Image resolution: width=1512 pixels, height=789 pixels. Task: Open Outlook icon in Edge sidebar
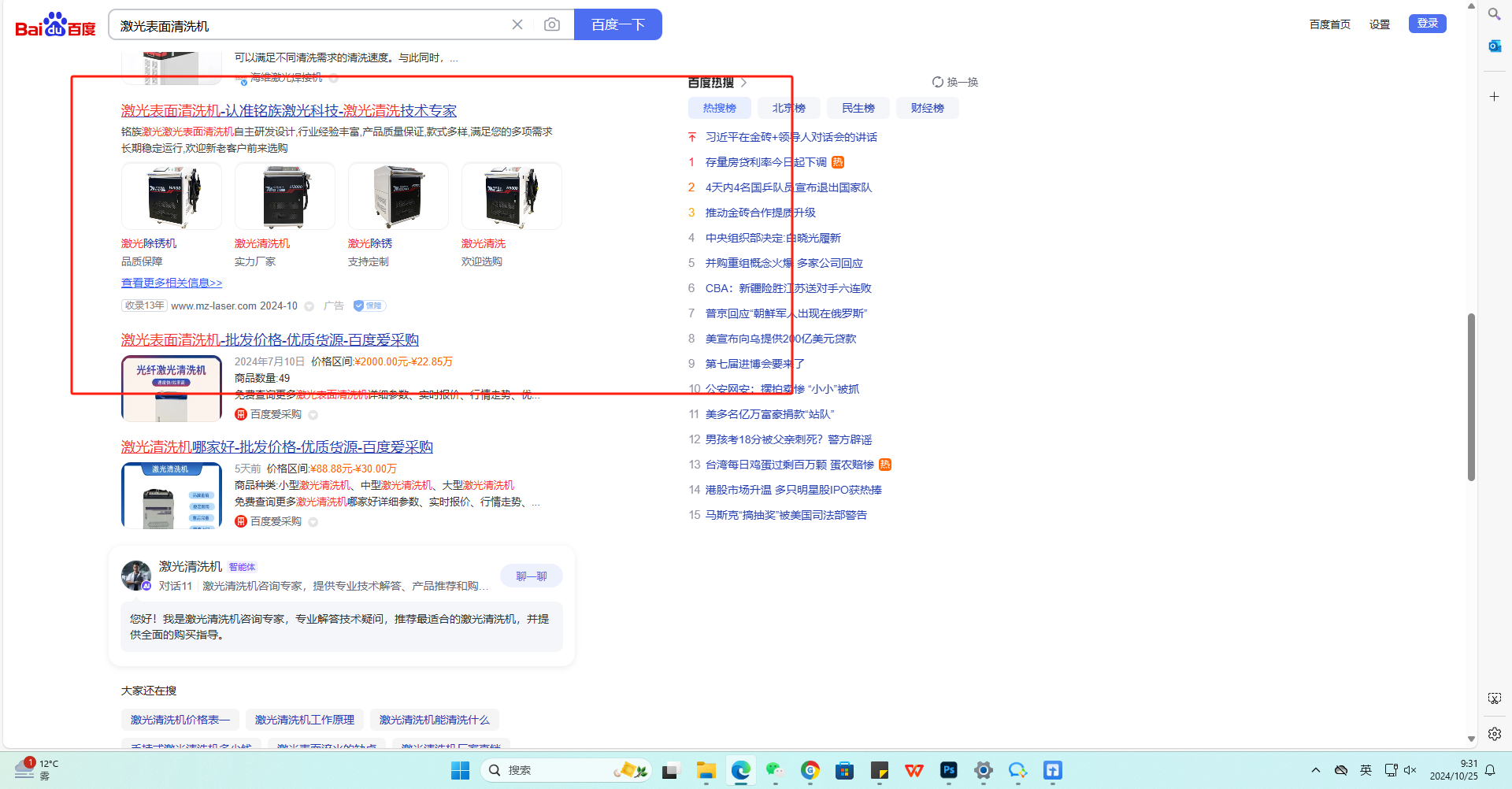point(1494,46)
